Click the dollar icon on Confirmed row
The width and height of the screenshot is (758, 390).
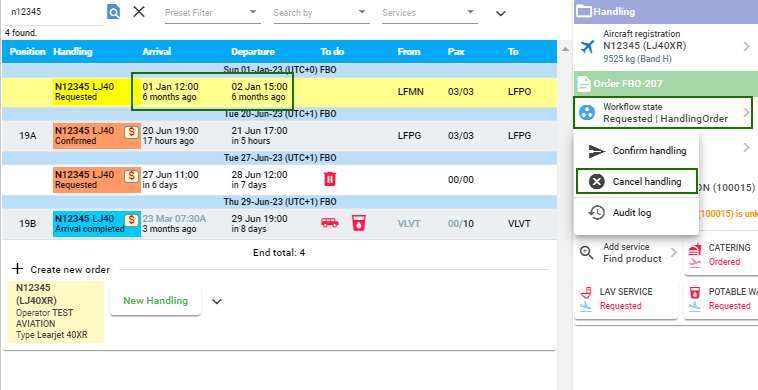(x=131, y=132)
